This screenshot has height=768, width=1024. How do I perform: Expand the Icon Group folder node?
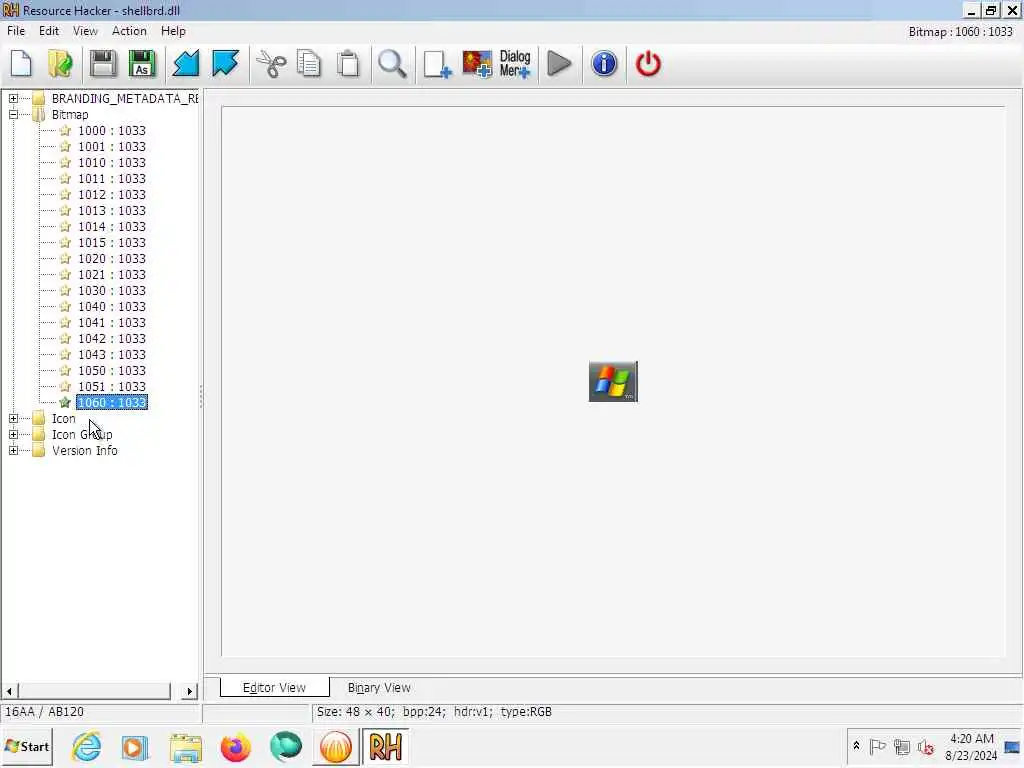(x=13, y=434)
